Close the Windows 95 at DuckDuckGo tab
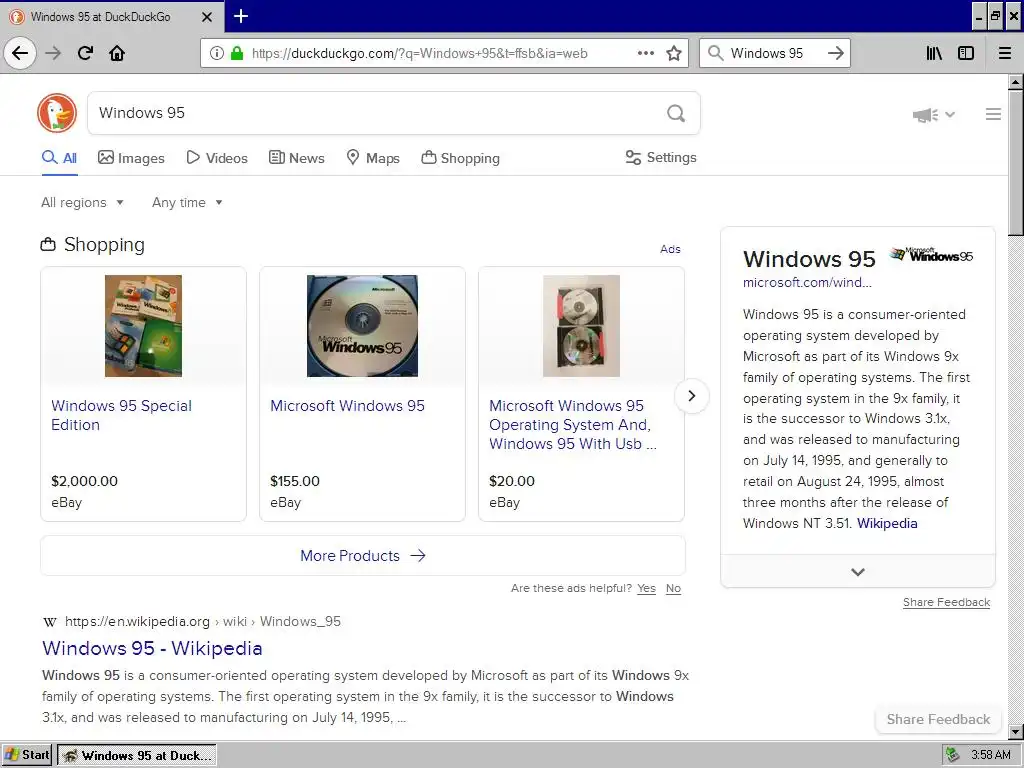 [x=207, y=17]
